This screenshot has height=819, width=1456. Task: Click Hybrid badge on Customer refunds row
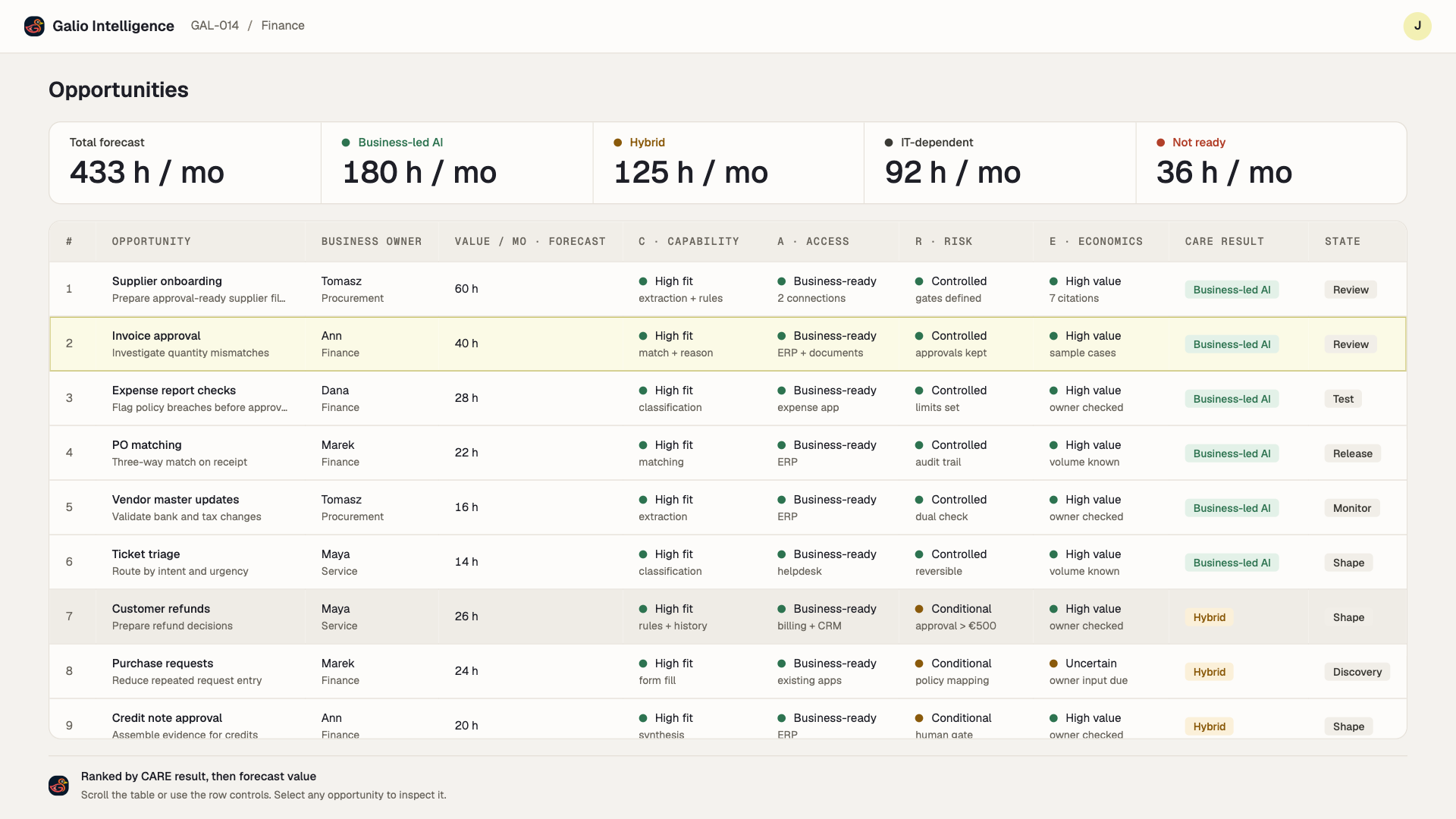tap(1209, 617)
